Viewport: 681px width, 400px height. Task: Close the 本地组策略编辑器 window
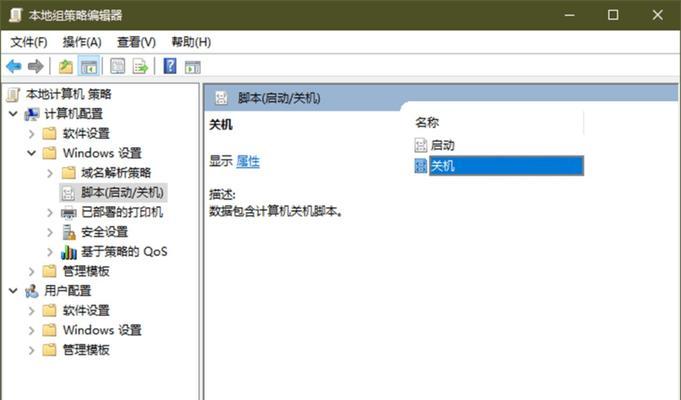657,15
